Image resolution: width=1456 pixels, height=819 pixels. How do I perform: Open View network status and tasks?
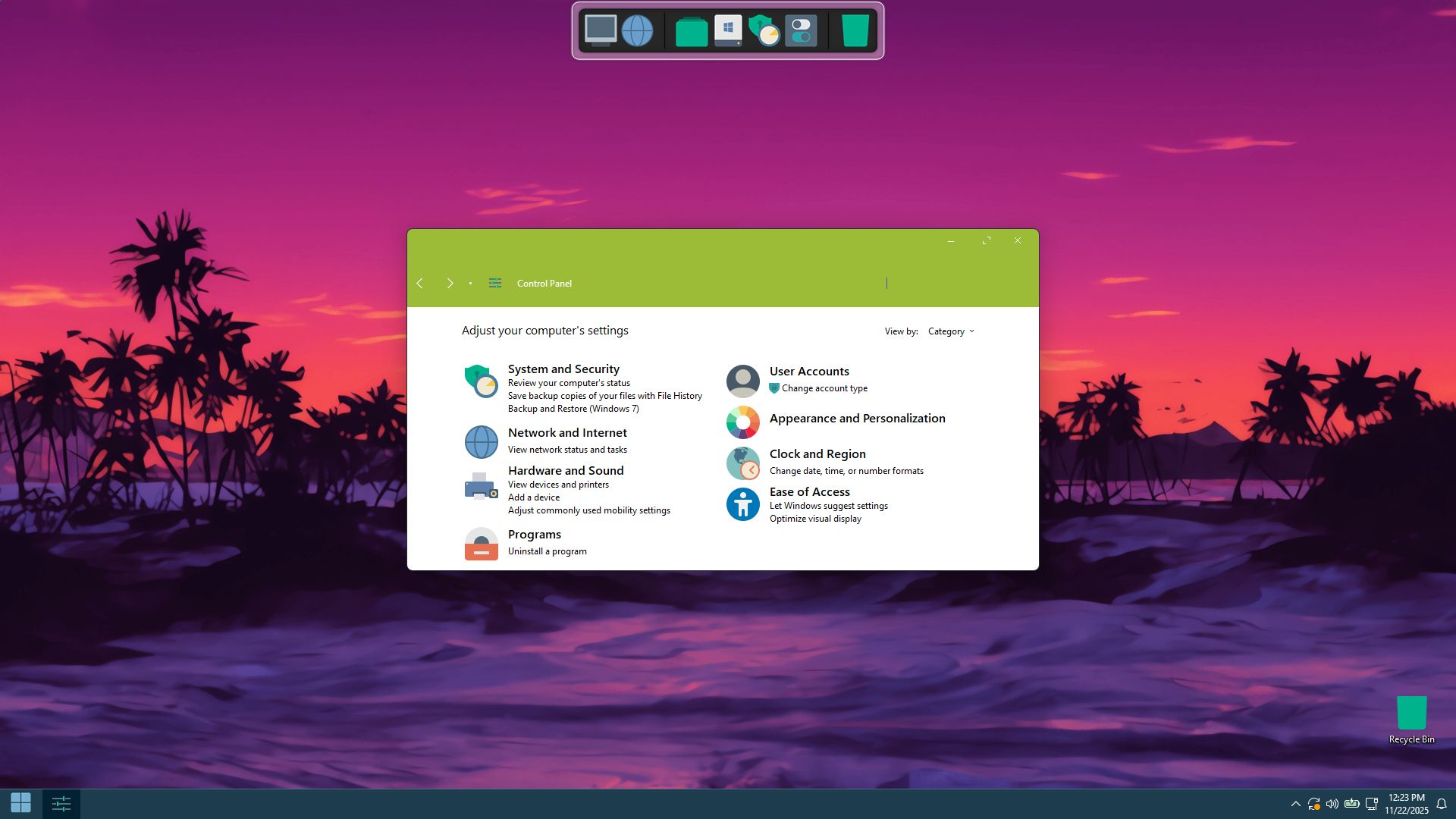(x=567, y=450)
